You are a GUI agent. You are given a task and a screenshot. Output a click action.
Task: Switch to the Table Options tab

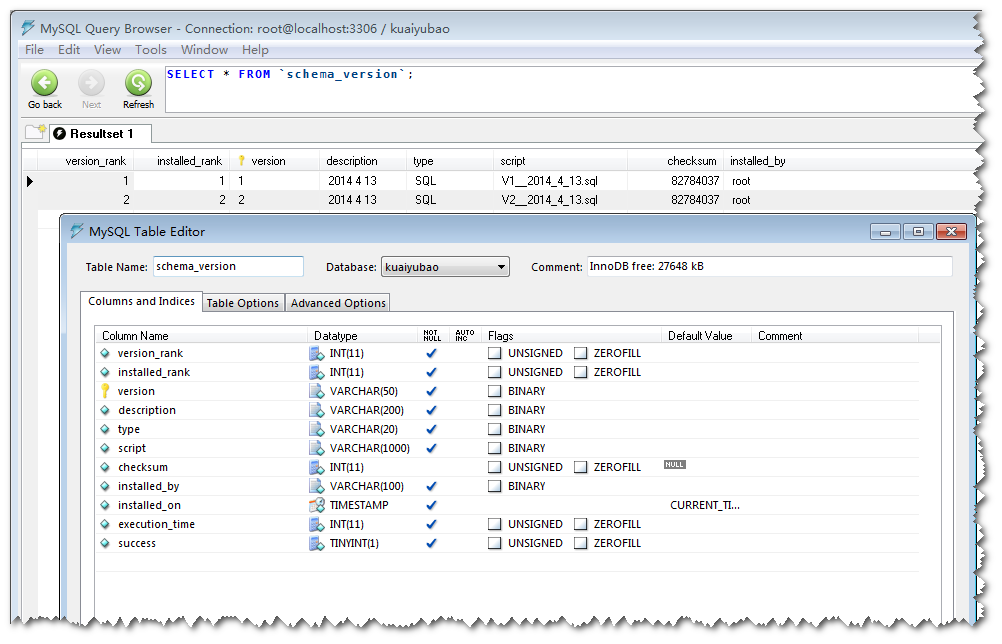click(x=243, y=303)
